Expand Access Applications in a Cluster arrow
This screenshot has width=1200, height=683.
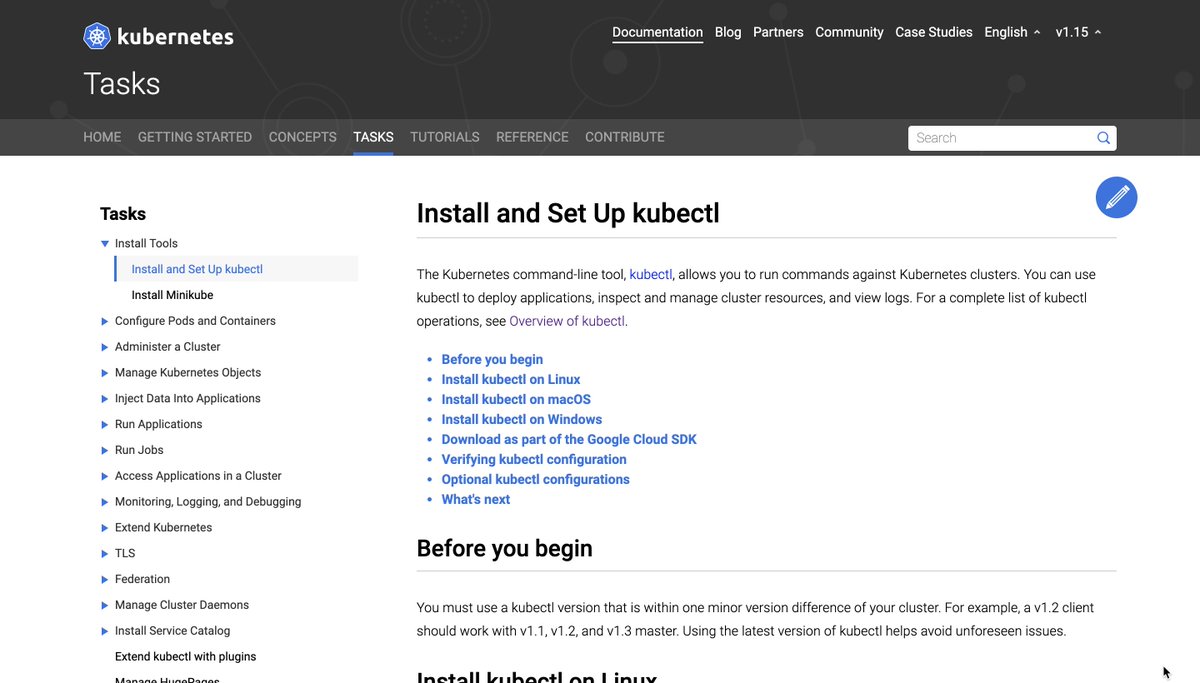105,476
